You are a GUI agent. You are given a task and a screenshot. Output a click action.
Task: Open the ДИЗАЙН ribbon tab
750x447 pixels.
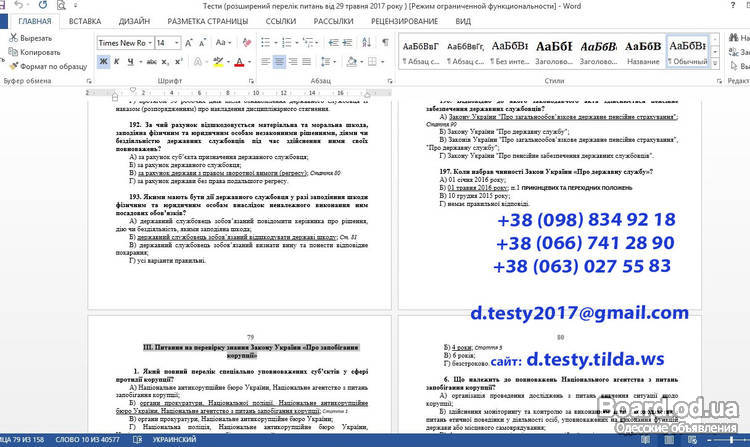click(134, 22)
